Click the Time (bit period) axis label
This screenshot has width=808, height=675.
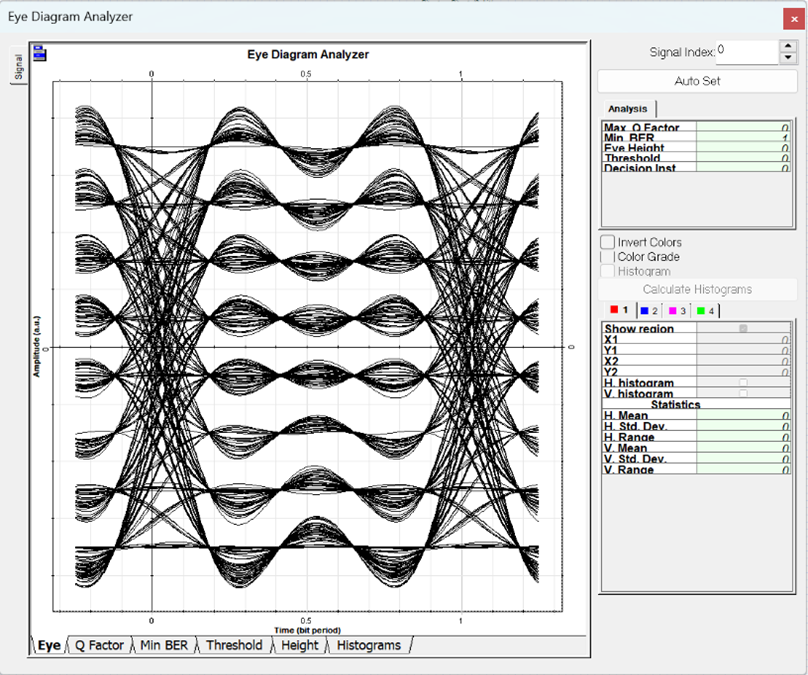307,630
